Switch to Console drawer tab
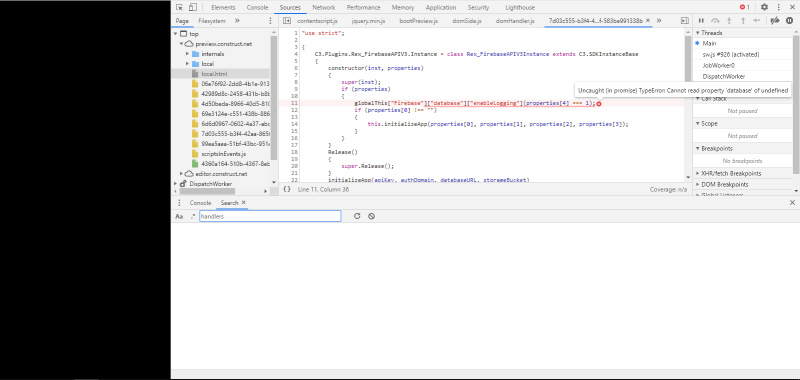 click(200, 202)
